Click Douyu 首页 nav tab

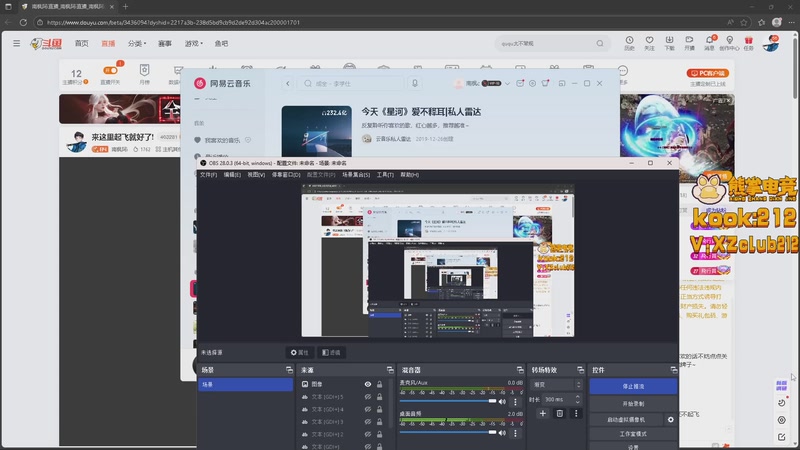tap(82, 43)
